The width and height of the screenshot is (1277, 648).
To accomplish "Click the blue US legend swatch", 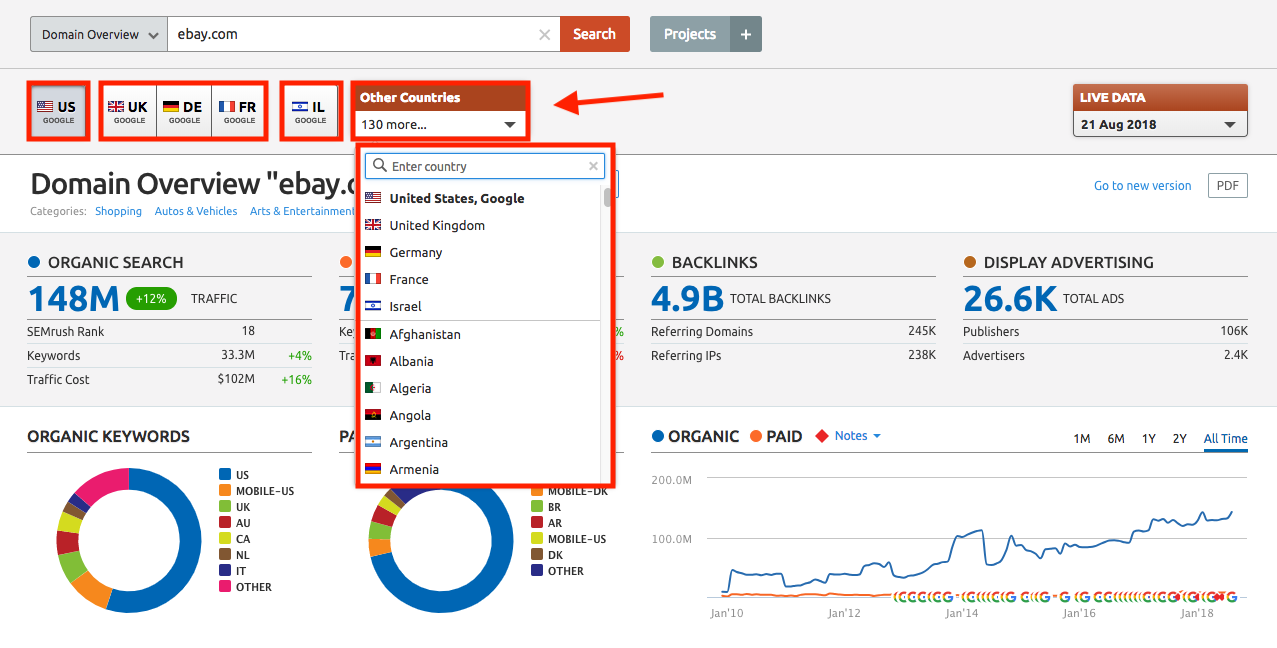I will 226,475.
